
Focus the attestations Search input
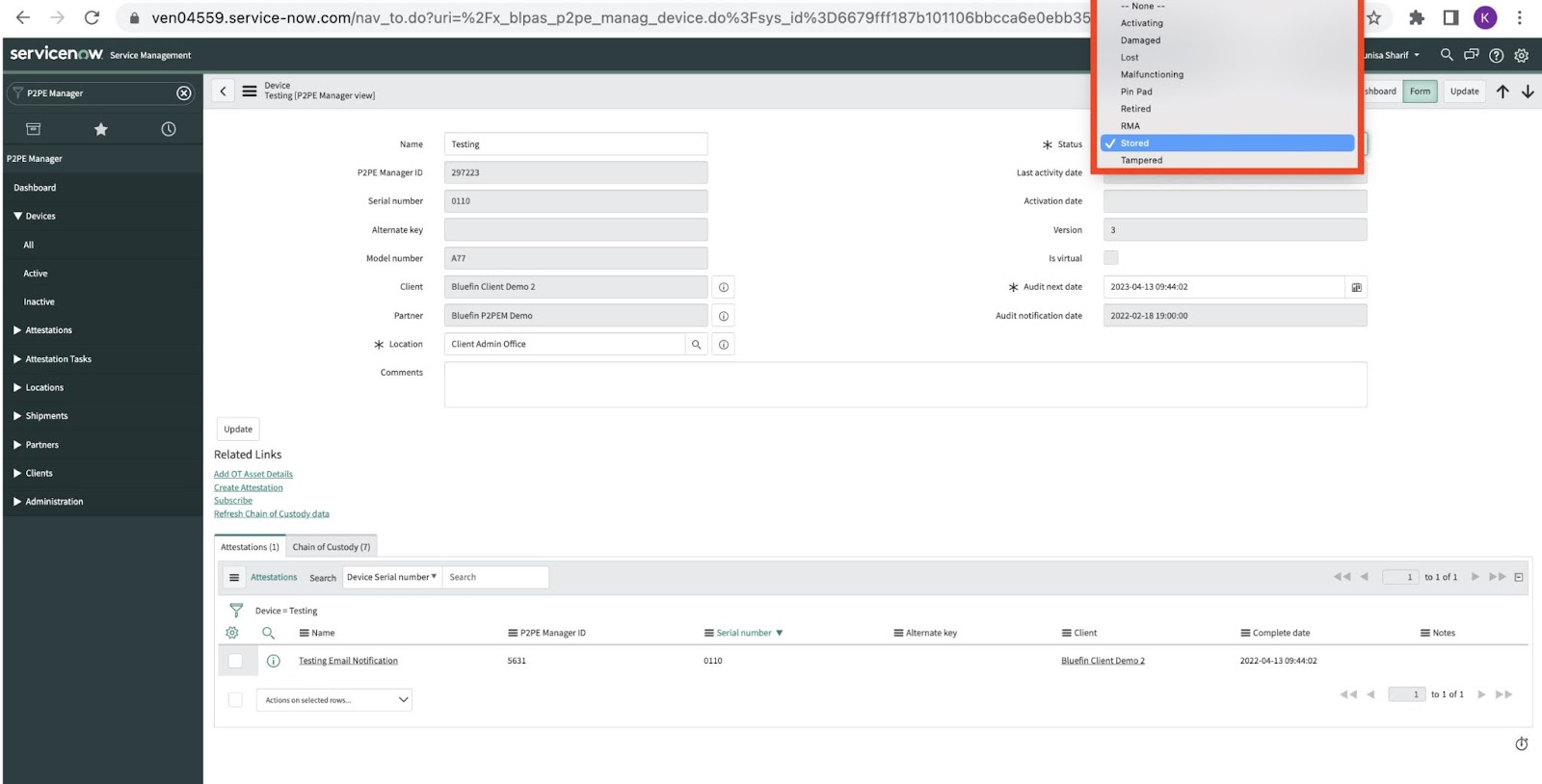pos(495,577)
